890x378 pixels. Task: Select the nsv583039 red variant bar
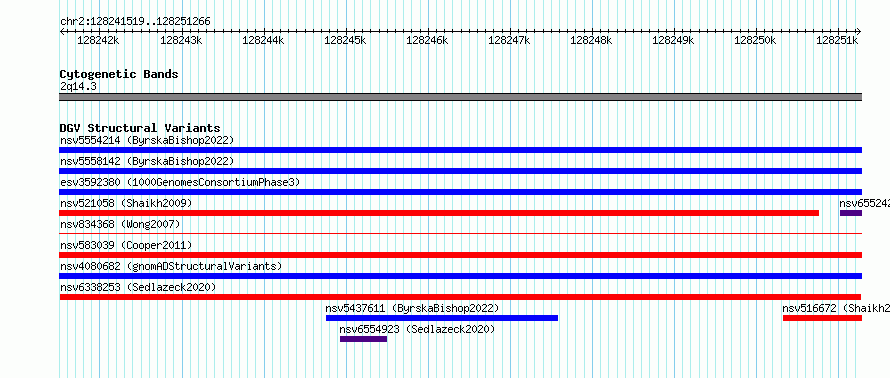pos(460,255)
